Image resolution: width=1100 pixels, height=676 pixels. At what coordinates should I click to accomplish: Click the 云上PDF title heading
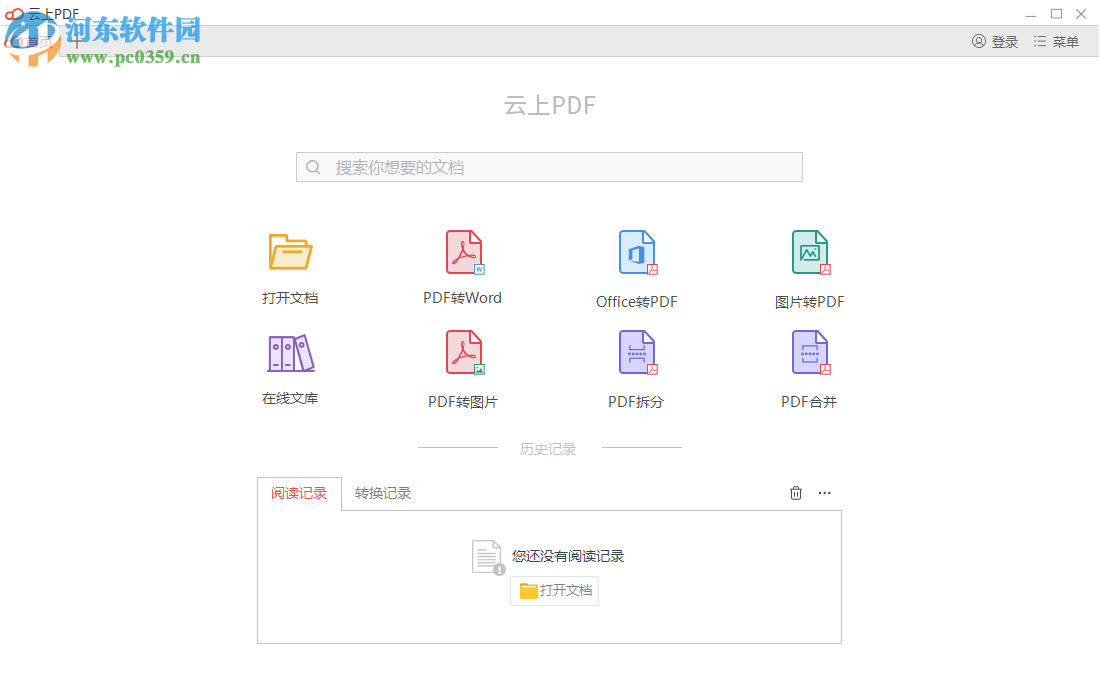pyautogui.click(x=549, y=104)
